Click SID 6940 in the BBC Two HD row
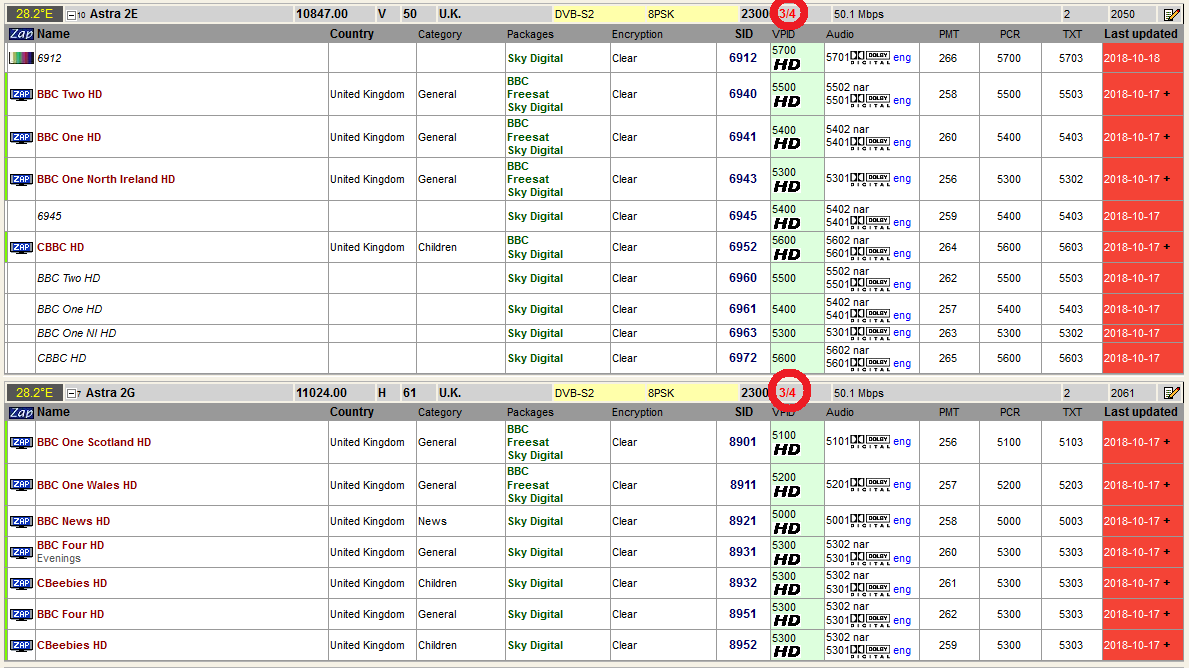Screen dimensions: 1189x668 (743, 94)
